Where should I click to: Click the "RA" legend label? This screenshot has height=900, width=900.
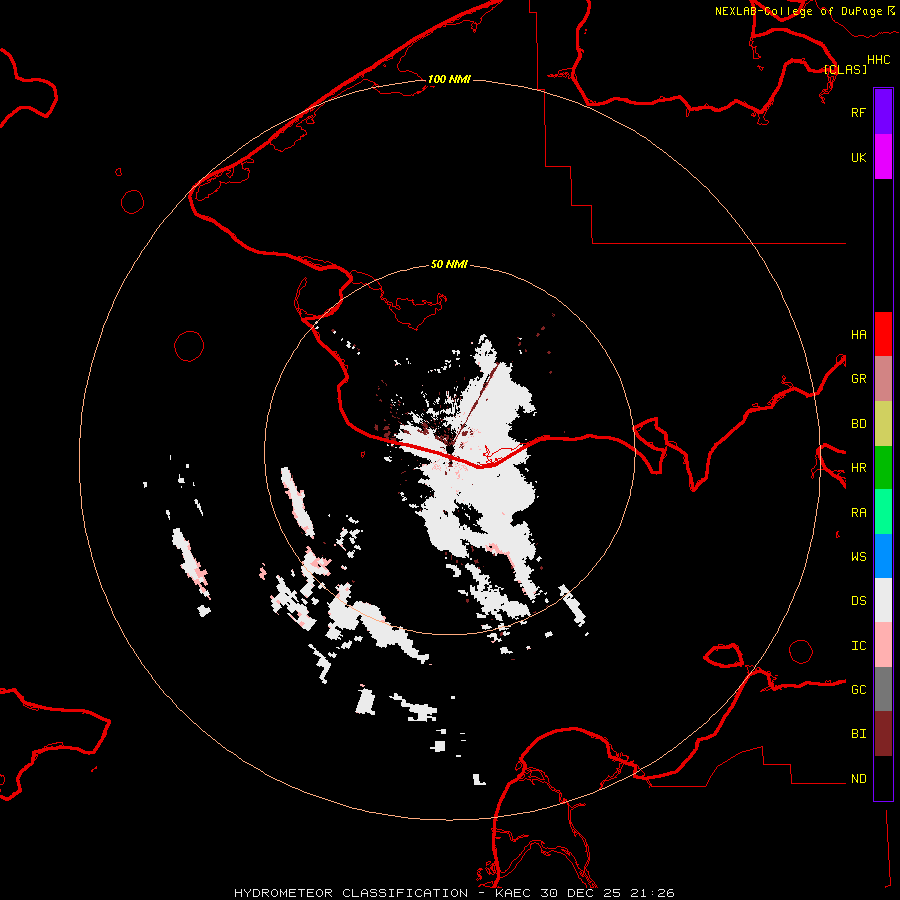858,513
